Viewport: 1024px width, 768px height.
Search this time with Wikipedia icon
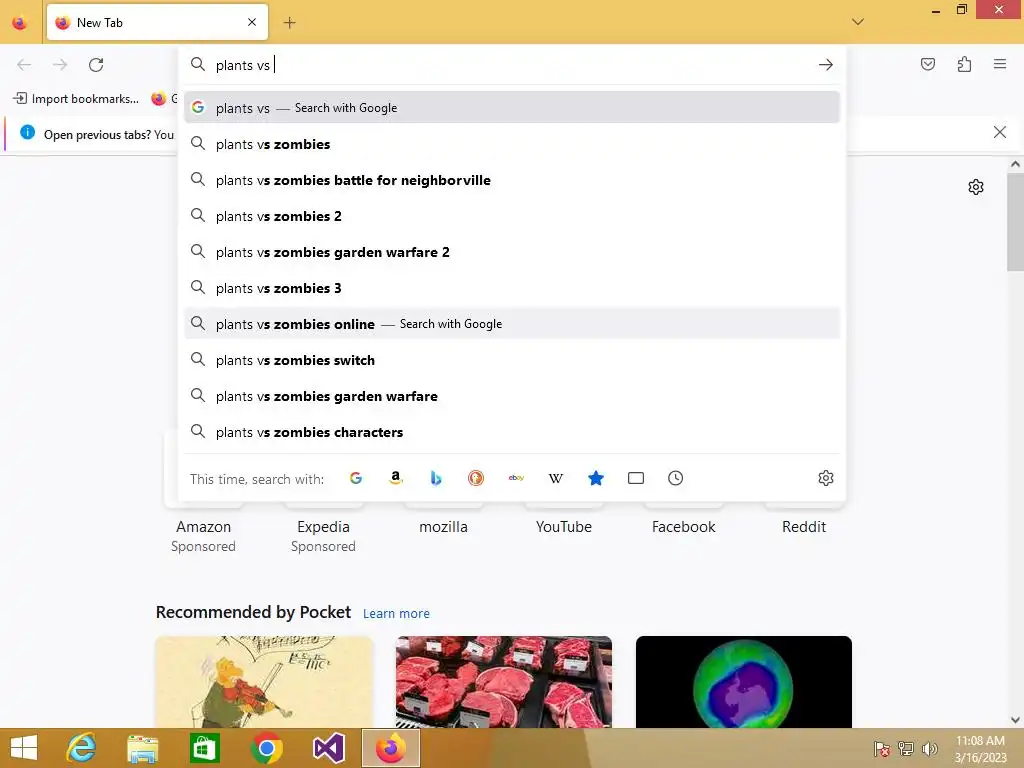556,478
